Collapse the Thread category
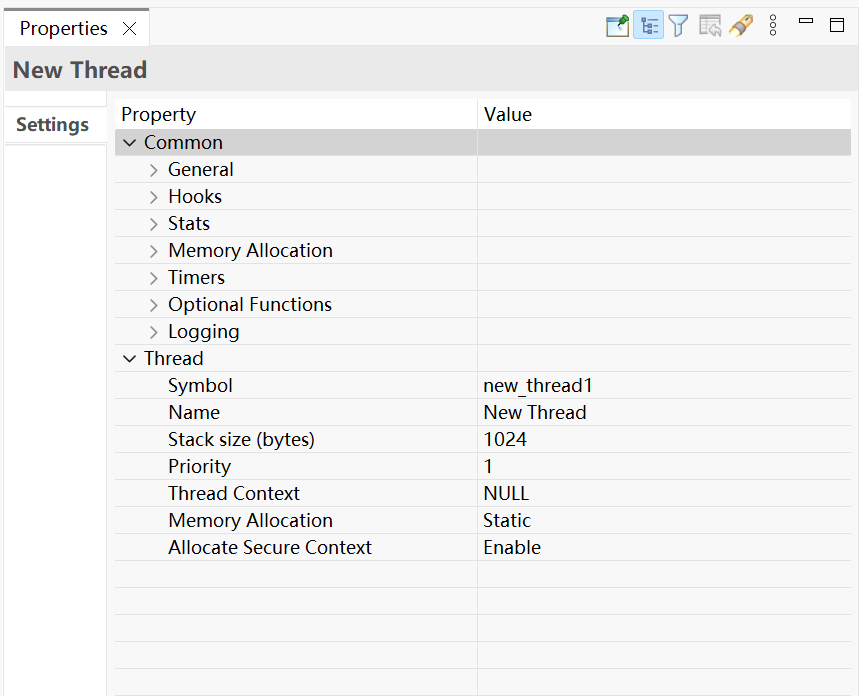The height and width of the screenshot is (696, 859). click(129, 359)
